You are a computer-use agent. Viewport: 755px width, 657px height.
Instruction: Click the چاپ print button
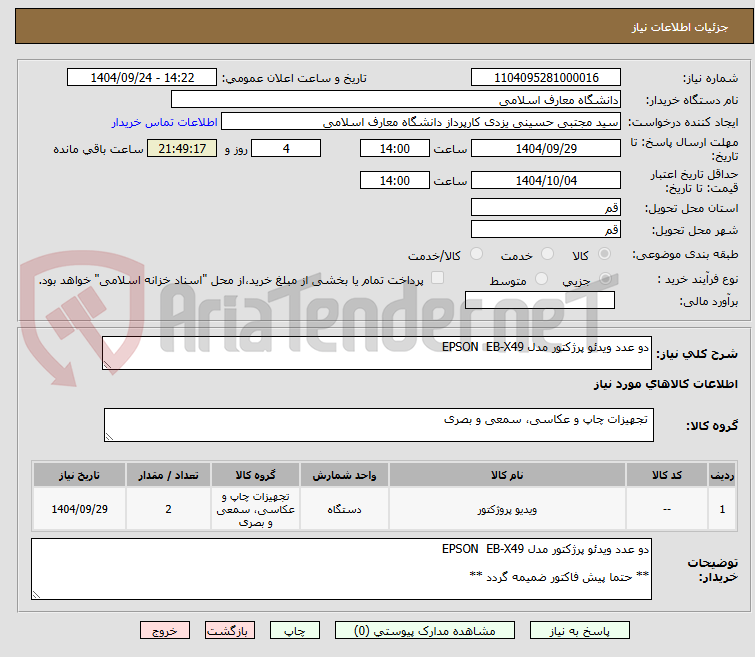[x=295, y=631]
